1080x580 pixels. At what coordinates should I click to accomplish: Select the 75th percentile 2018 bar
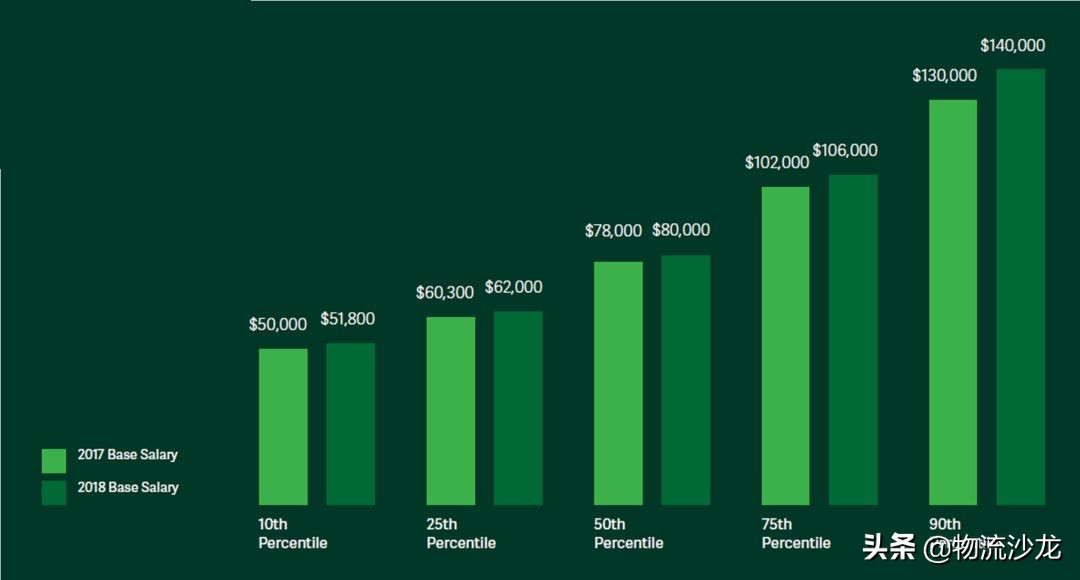click(x=853, y=340)
